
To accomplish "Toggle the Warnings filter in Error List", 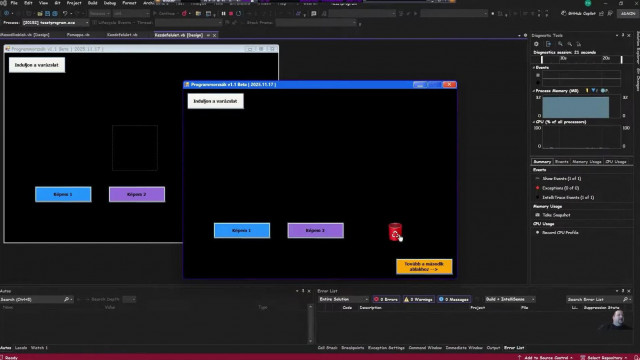I will (418, 299).
